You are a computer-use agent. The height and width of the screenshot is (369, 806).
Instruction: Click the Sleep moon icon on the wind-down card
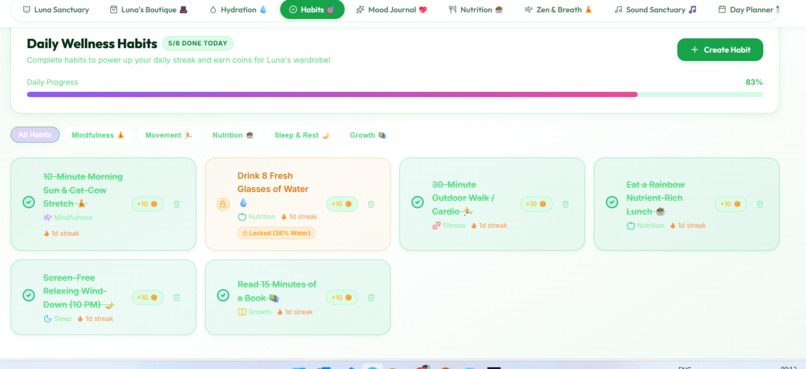coord(48,319)
